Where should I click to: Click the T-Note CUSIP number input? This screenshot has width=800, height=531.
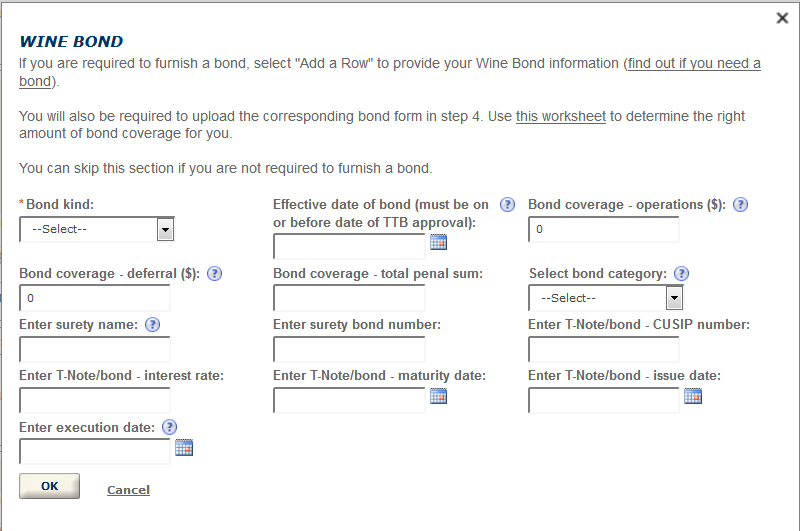pyautogui.click(x=603, y=349)
